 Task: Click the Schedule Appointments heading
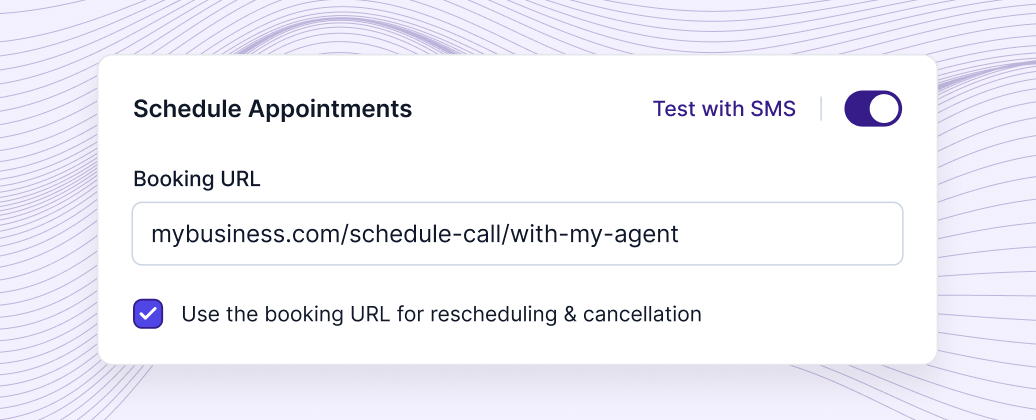pyautogui.click(x=272, y=109)
